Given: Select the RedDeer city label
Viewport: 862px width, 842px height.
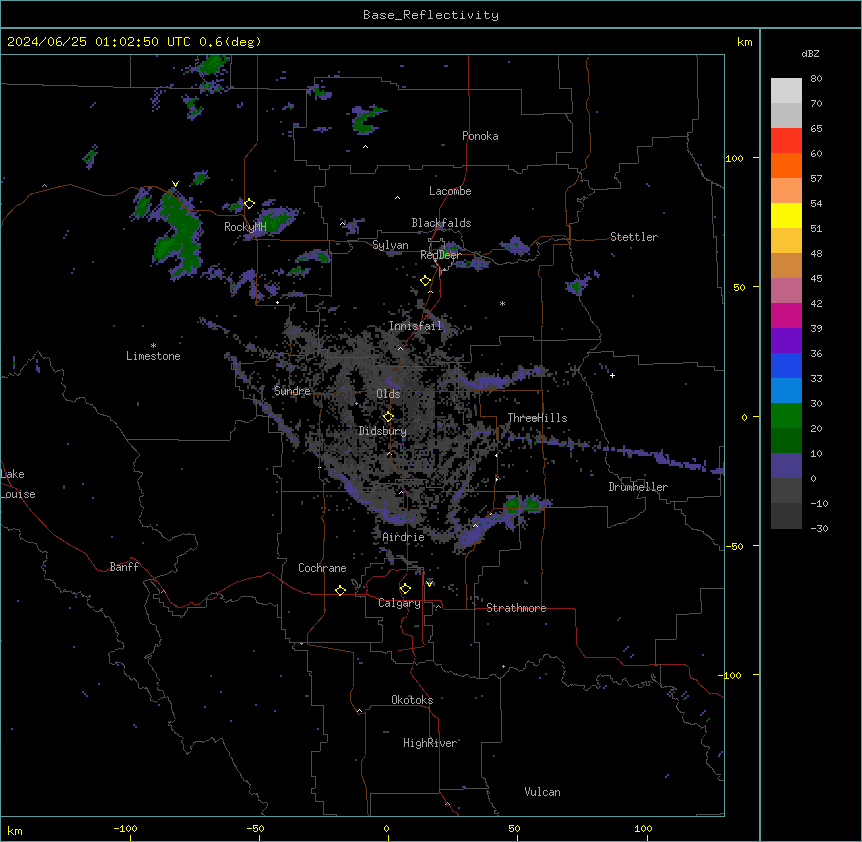Looking at the screenshot, I should (440, 255).
